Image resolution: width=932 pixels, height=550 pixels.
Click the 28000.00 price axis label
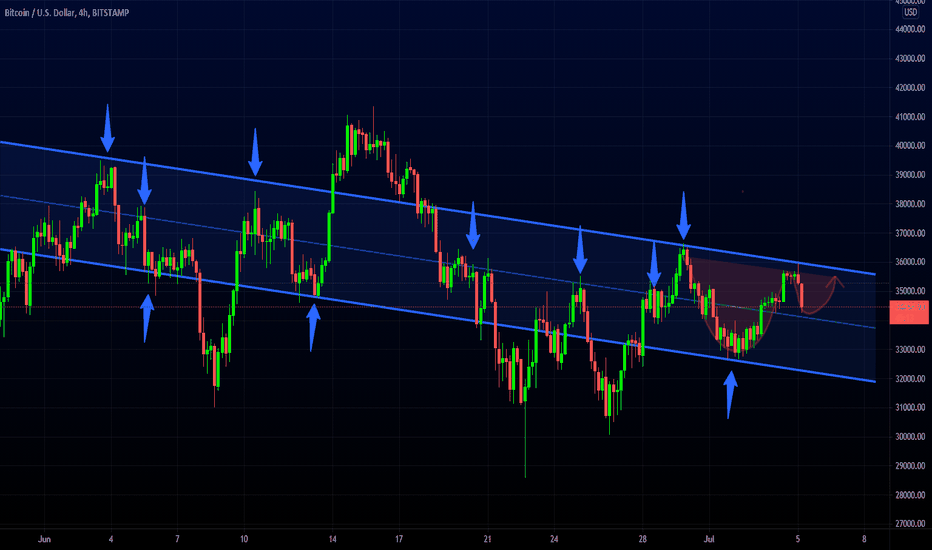[x=910, y=495]
